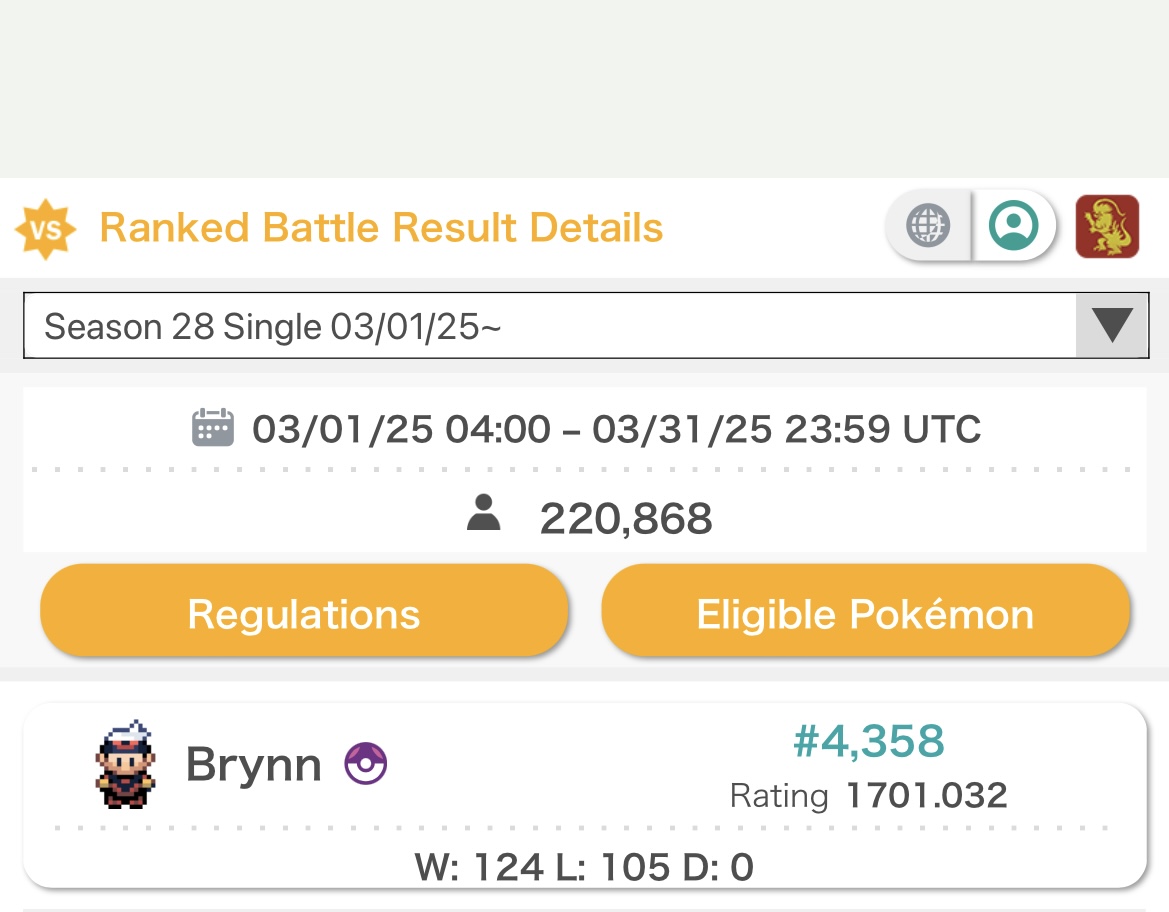This screenshot has height=912, width=1169.
Task: Click the season date range 03/01/25 – 03/31/25
Action: point(617,430)
